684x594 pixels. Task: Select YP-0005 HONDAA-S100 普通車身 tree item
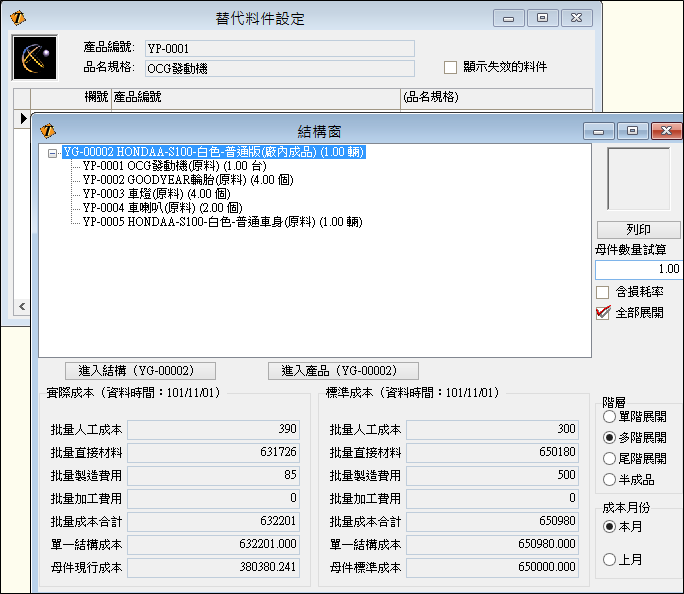point(221,221)
